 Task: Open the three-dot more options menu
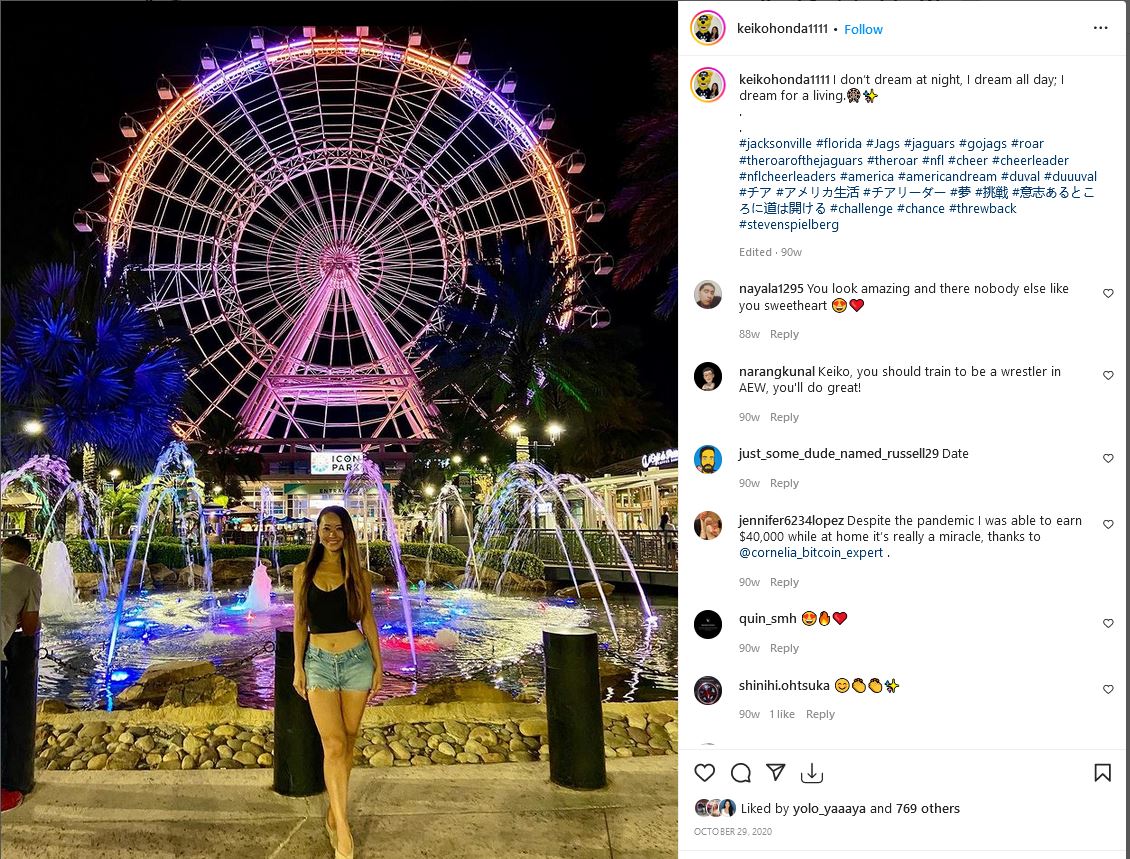[x=1100, y=27]
